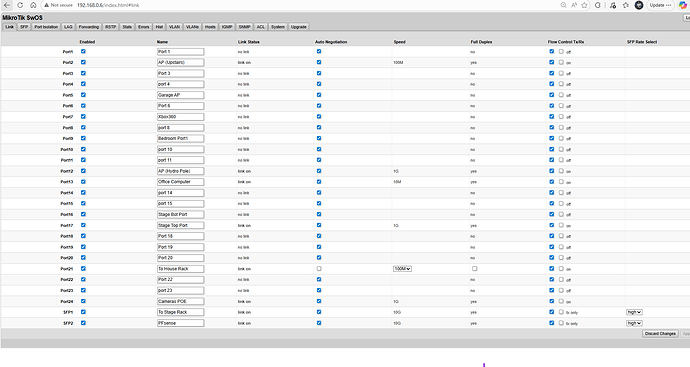690x367 pixels.
Task: Open the Upgrade tab
Action: [299, 27]
